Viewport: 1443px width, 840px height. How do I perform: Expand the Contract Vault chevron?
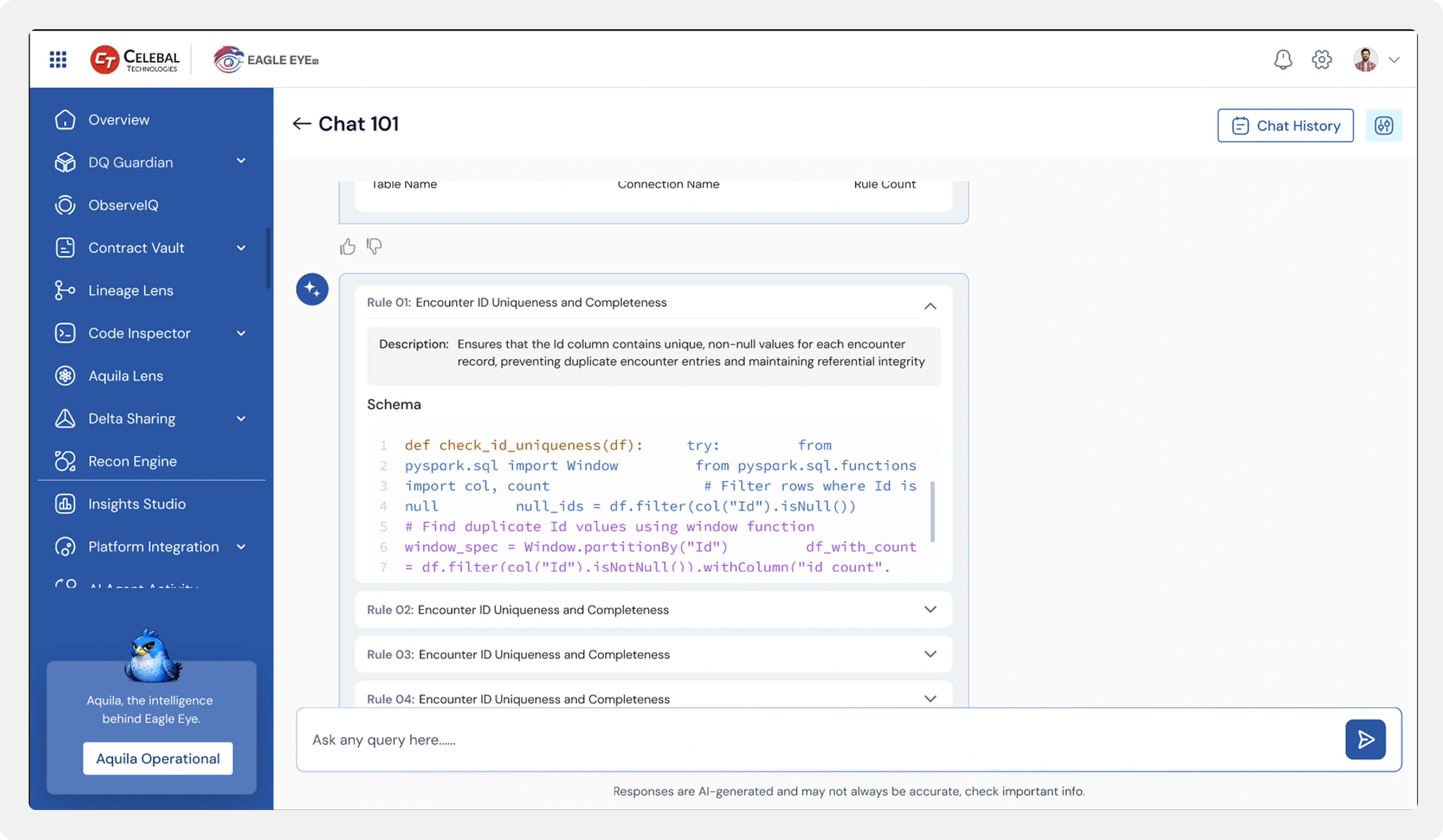(x=241, y=248)
